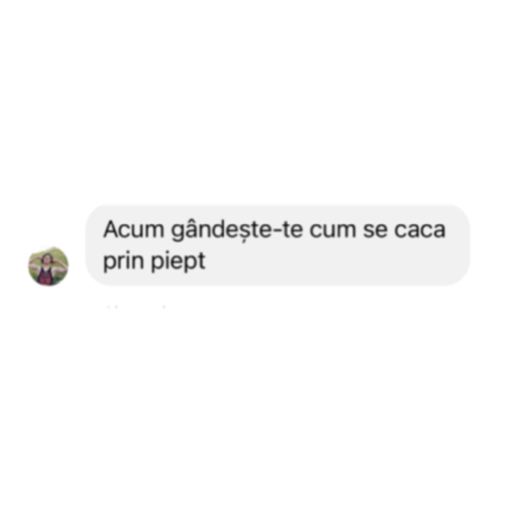This screenshot has height=512, width=512.
Task: Click the word "se" in the message
Action: (375, 230)
